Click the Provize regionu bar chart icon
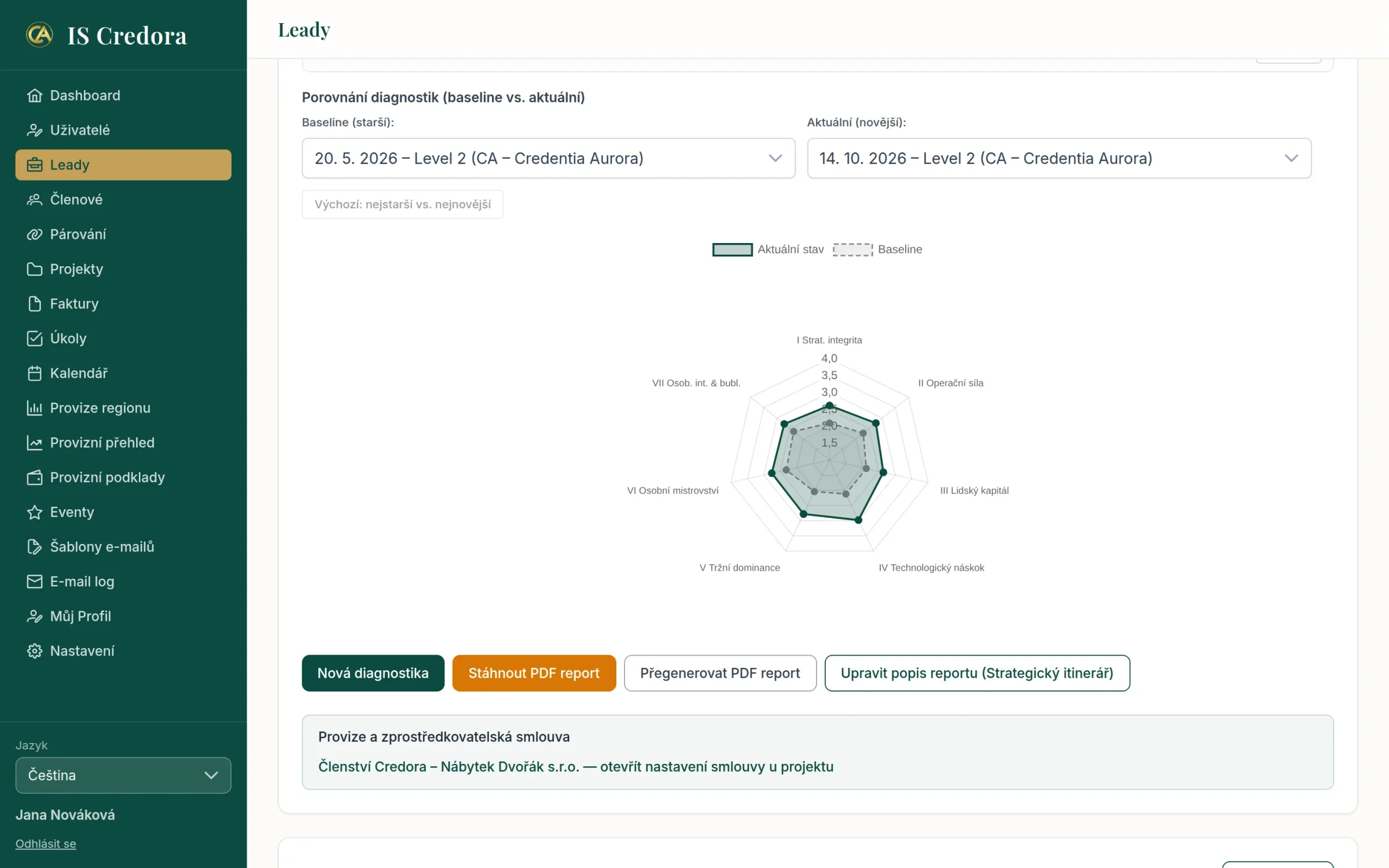 [35, 408]
